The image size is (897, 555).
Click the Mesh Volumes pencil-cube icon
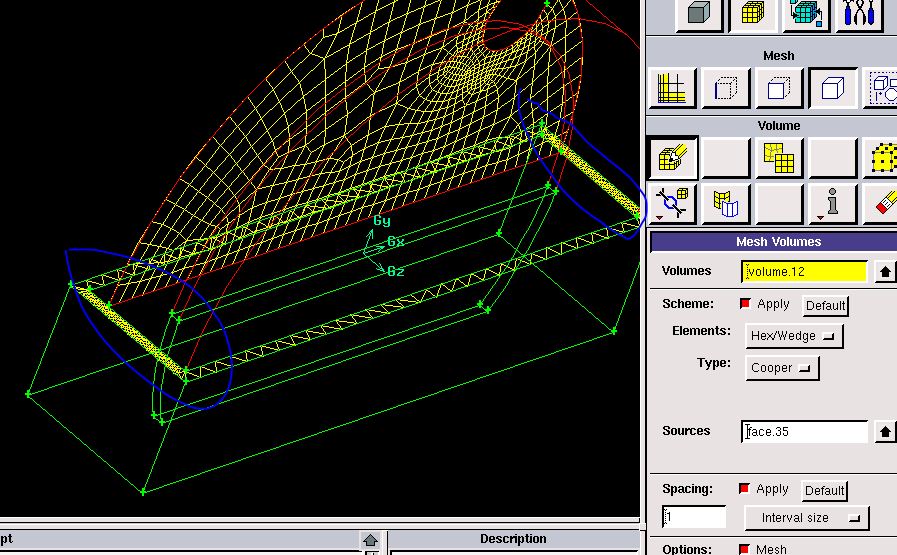[x=673, y=157]
